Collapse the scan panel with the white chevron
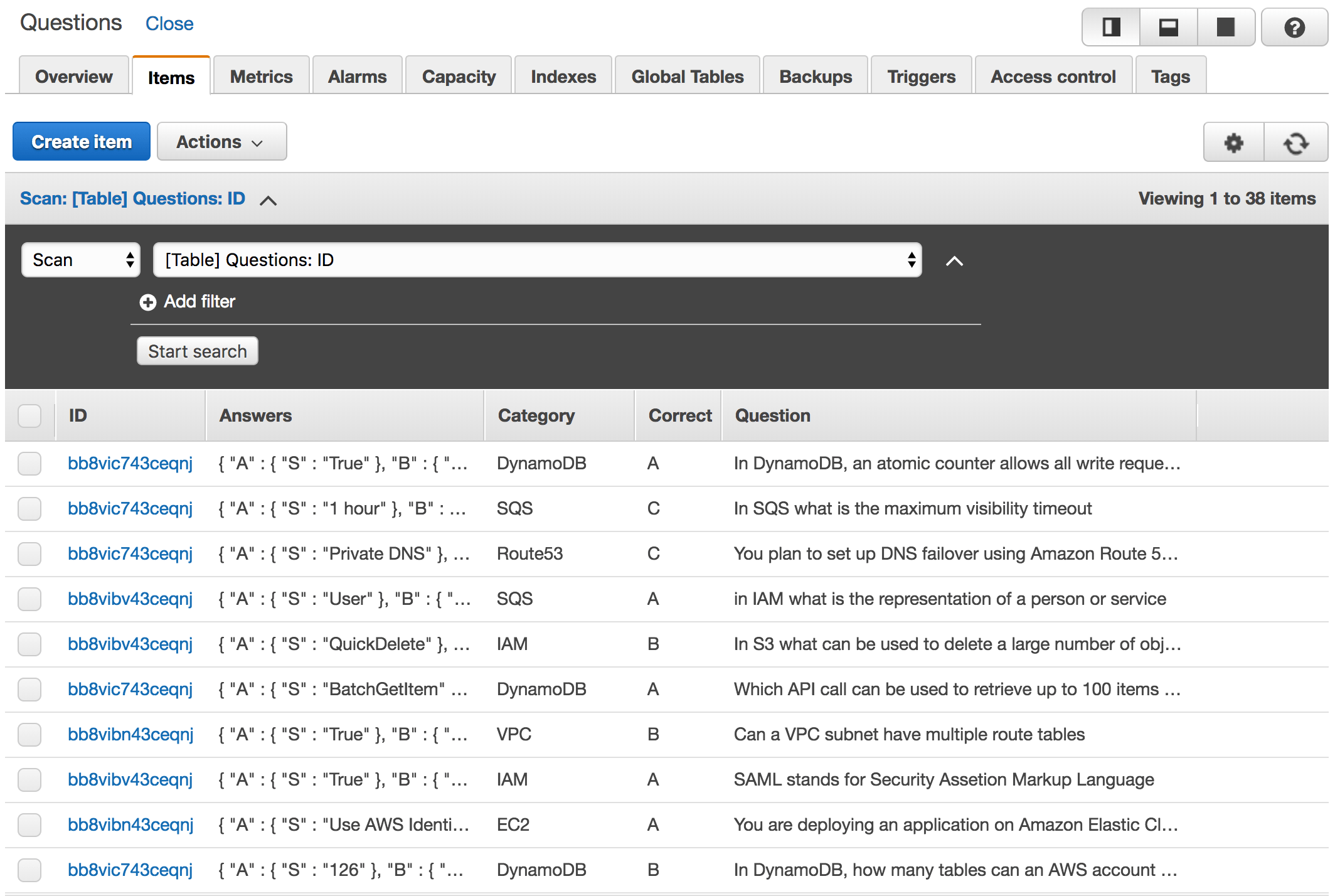1340x896 pixels. click(954, 260)
